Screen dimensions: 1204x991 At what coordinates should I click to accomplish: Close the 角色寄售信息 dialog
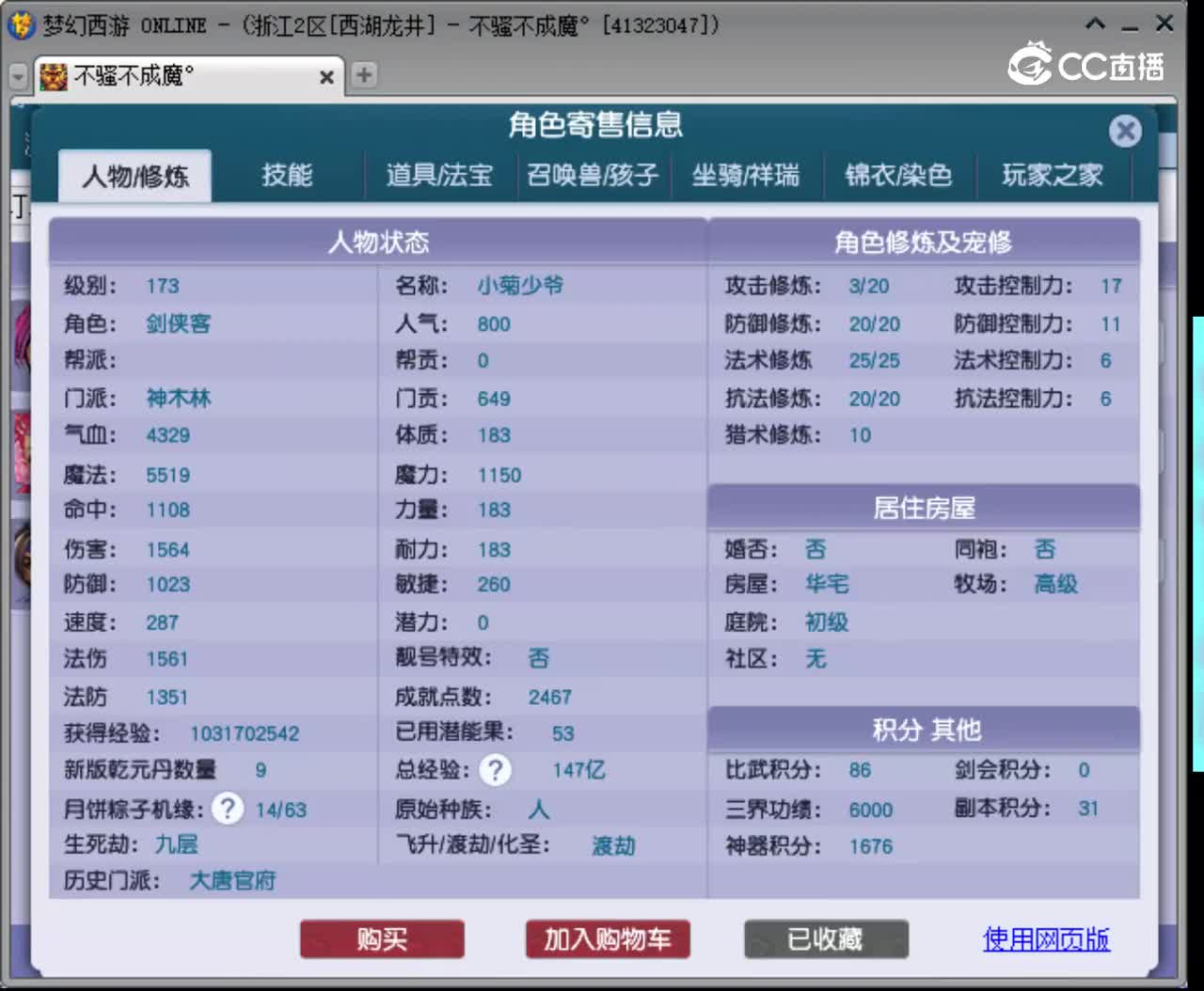click(x=1124, y=130)
